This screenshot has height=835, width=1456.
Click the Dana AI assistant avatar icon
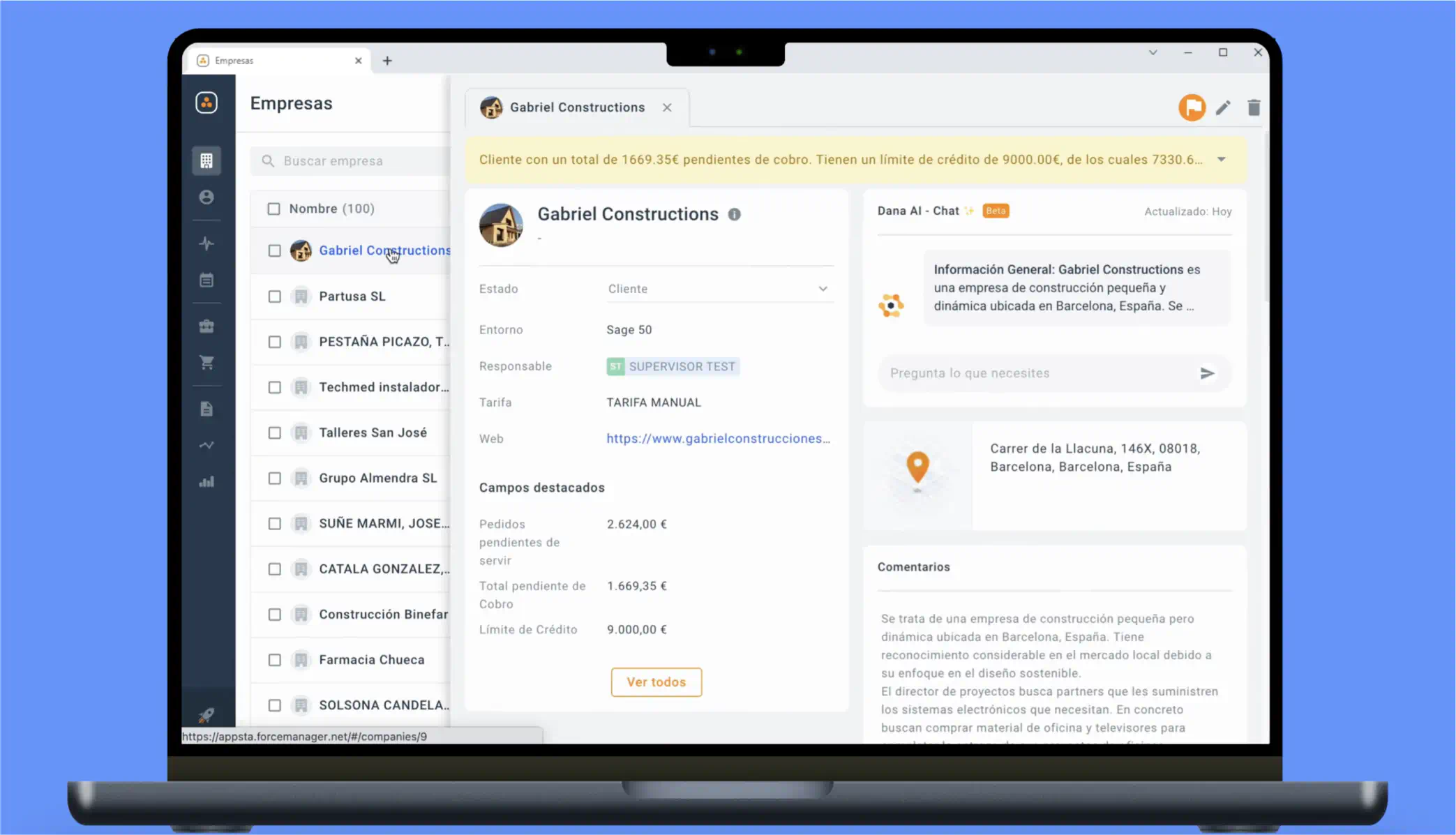click(891, 306)
